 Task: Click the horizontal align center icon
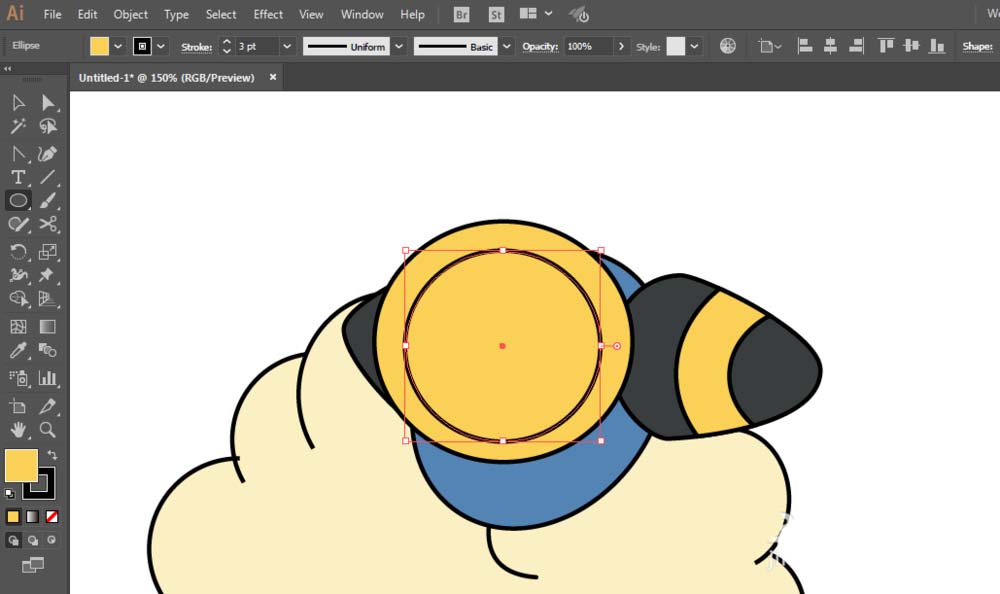click(x=830, y=46)
